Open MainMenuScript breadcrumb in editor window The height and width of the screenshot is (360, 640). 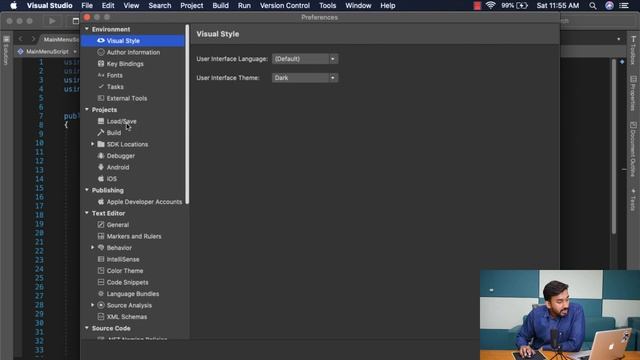(47, 52)
